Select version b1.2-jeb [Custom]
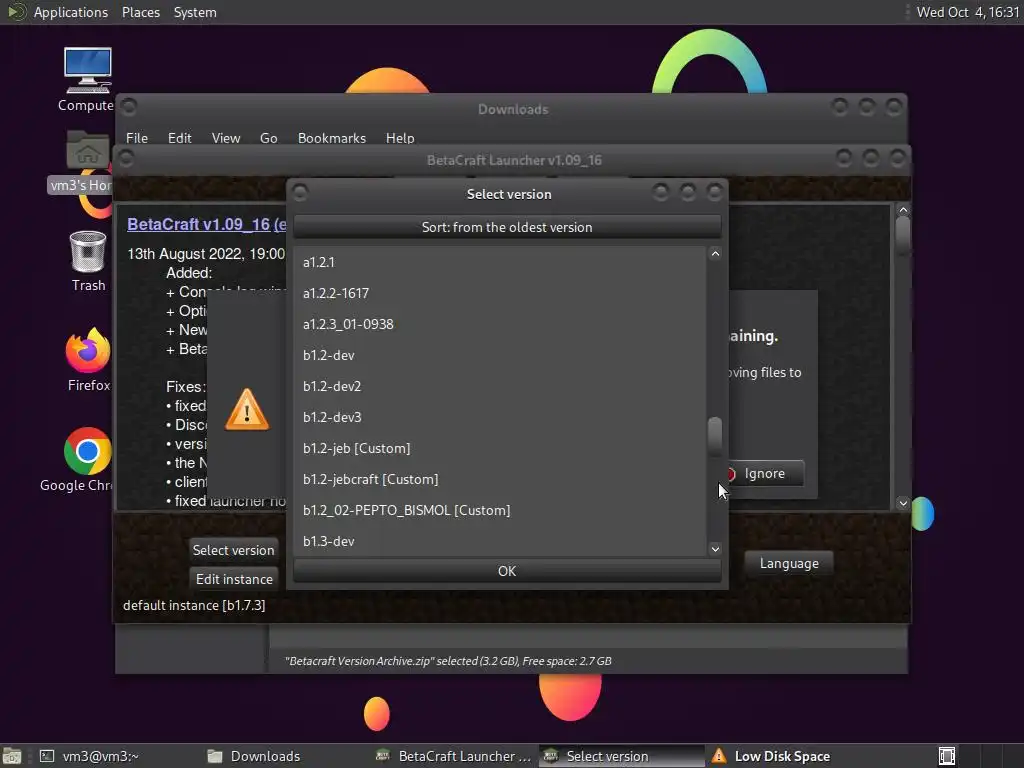Screen dimensions: 1024x768 point(500,448)
